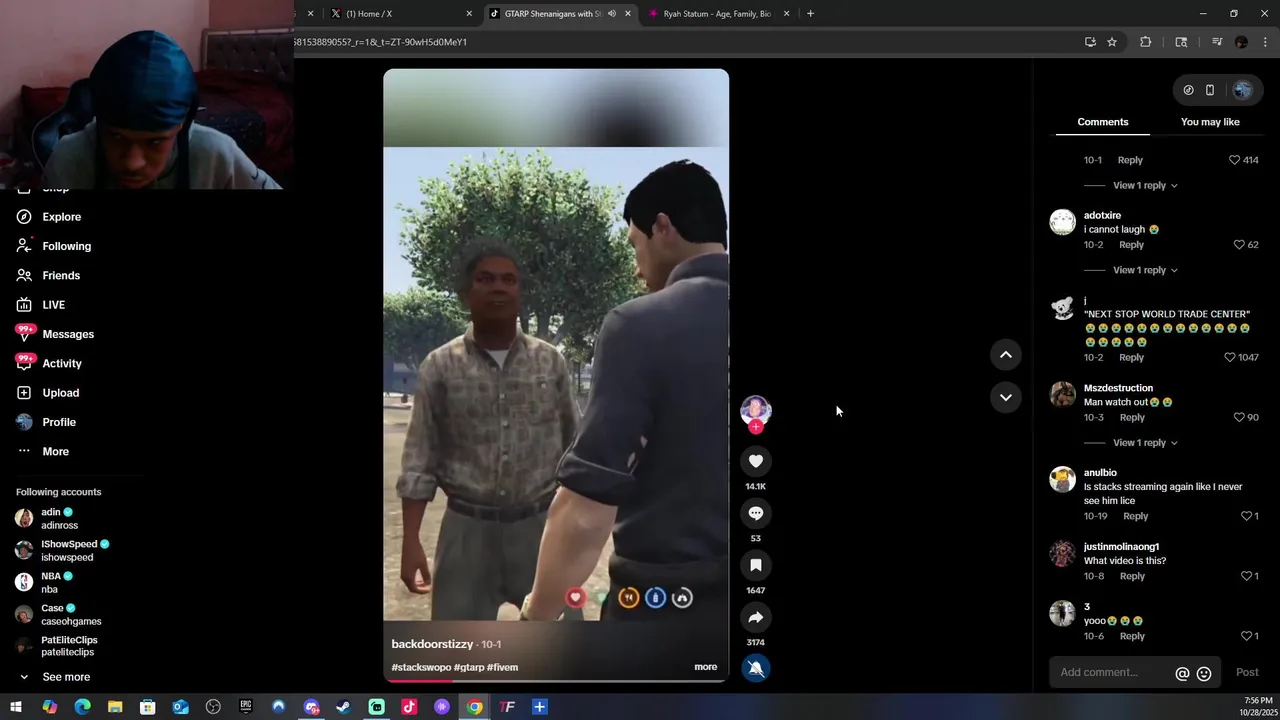
Task: Post the comment
Action: tap(1247, 673)
